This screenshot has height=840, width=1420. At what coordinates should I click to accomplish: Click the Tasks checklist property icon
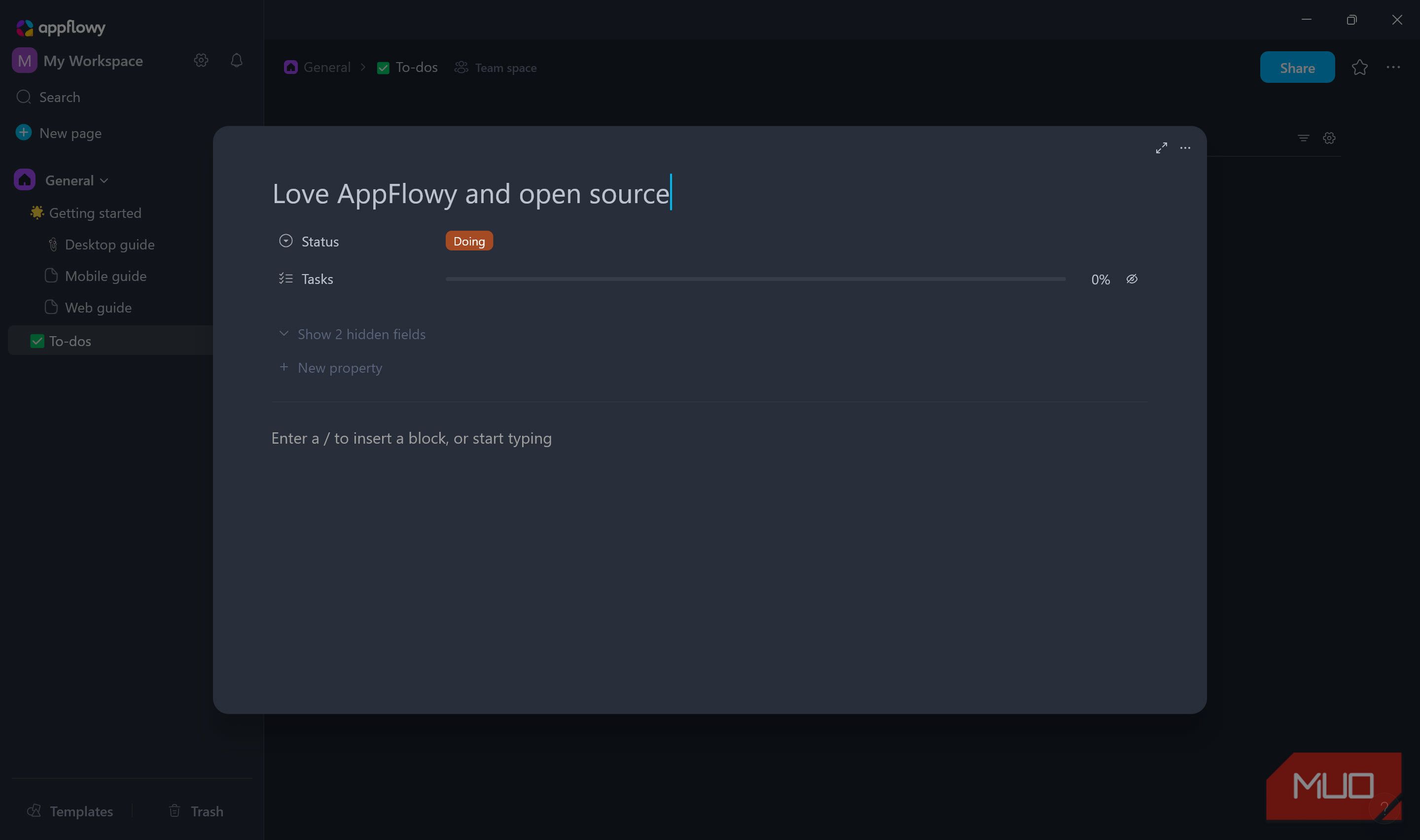coord(286,279)
